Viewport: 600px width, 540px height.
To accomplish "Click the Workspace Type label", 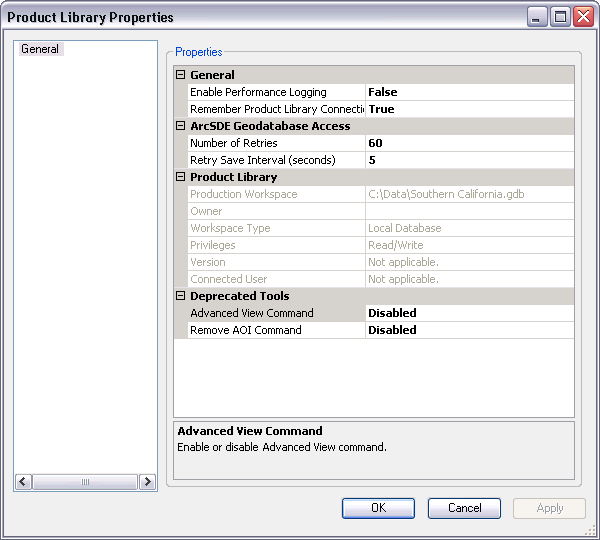I will pyautogui.click(x=230, y=228).
